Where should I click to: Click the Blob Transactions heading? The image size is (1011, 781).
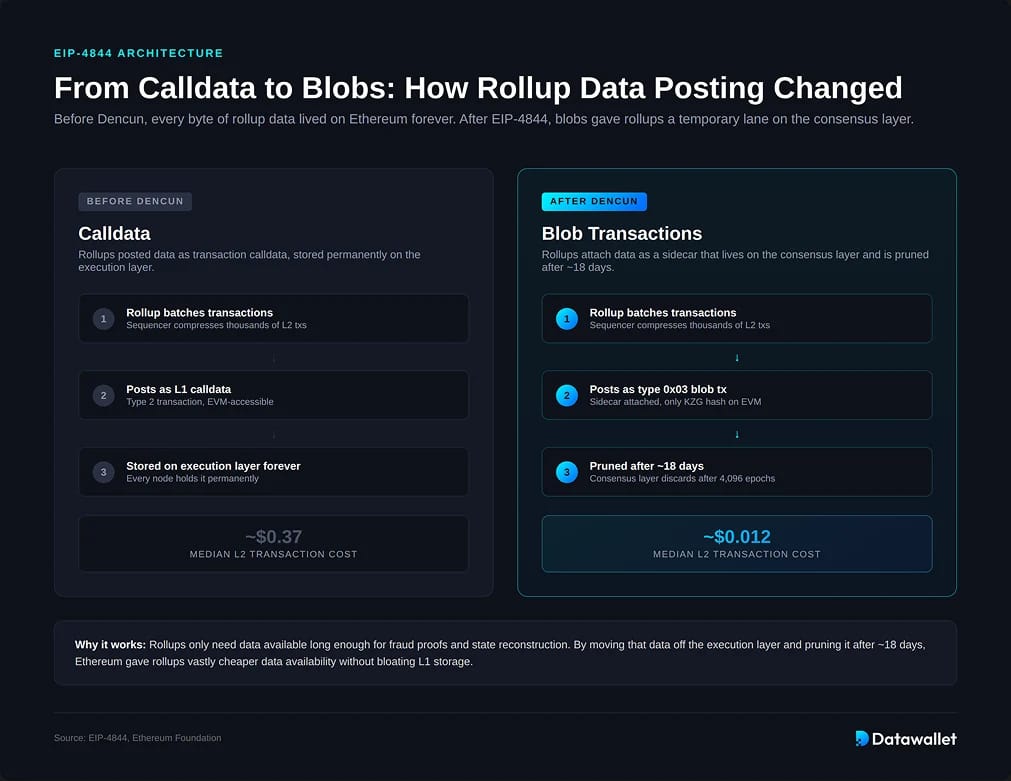tap(622, 233)
